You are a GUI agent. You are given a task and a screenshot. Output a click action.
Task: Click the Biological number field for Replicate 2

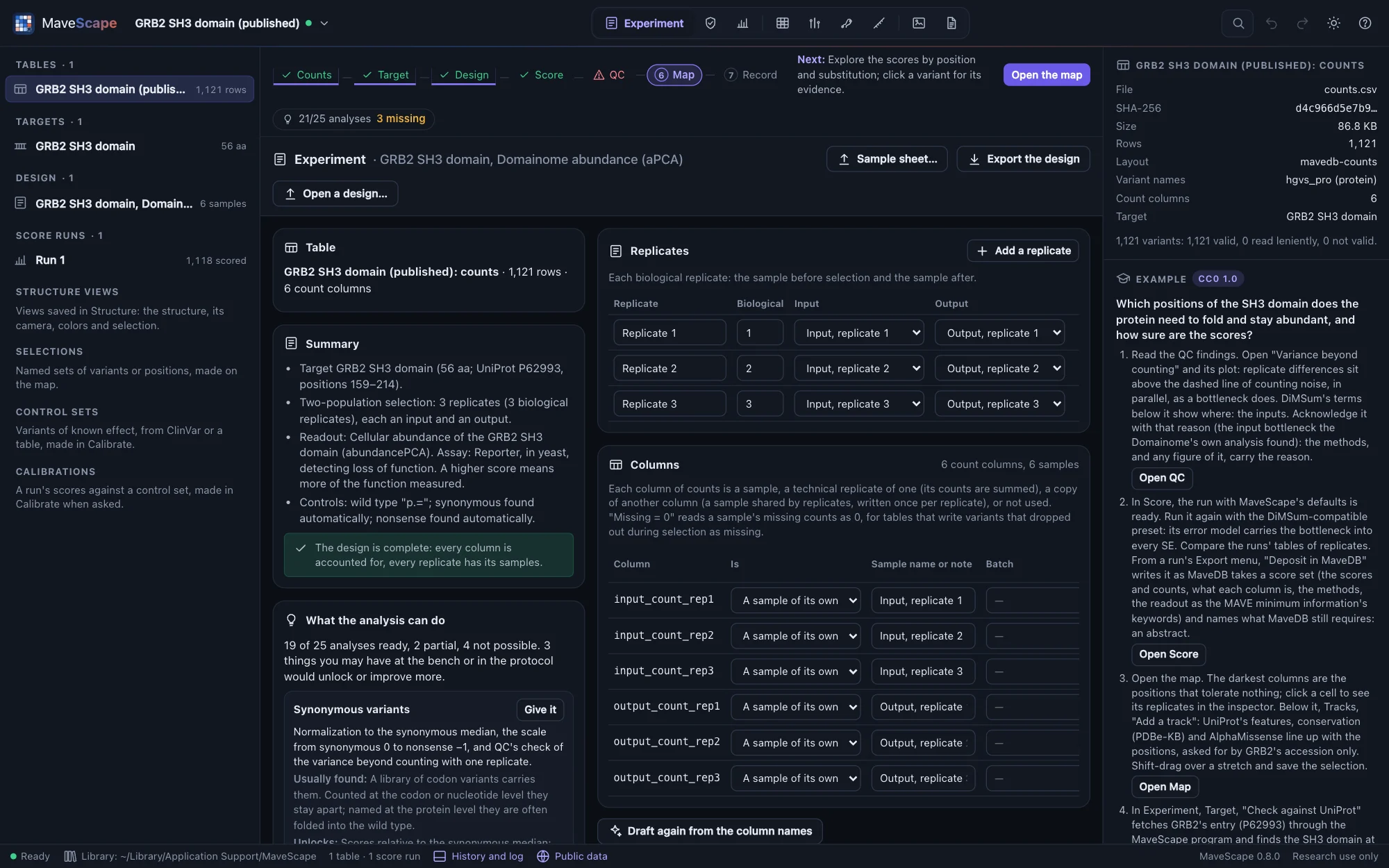coord(760,368)
